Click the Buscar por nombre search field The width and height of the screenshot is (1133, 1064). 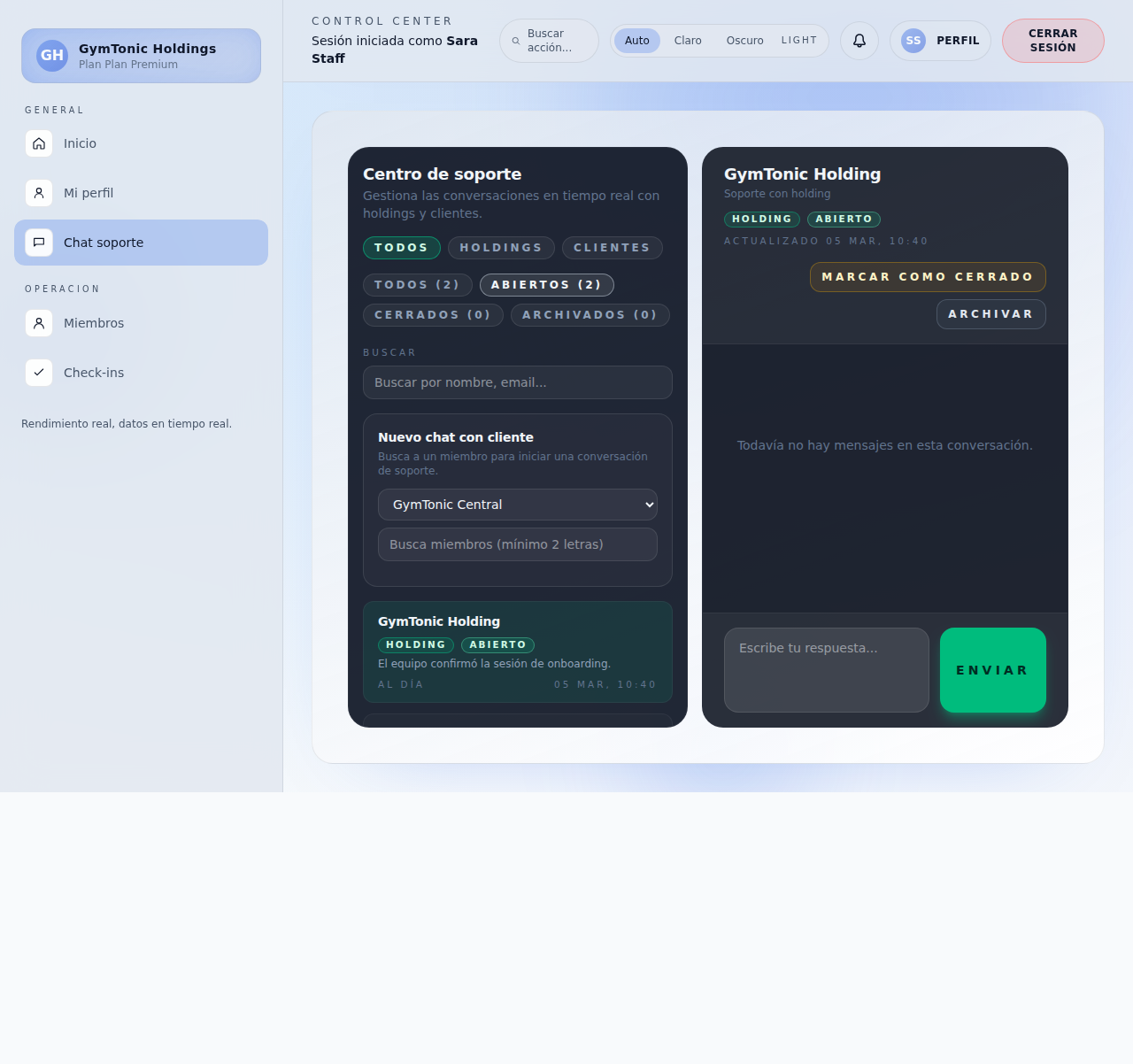tap(517, 382)
